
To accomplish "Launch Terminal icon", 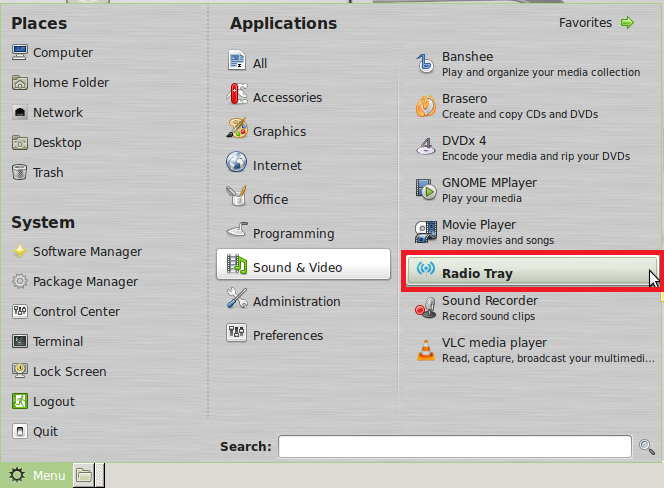I will 19,341.
